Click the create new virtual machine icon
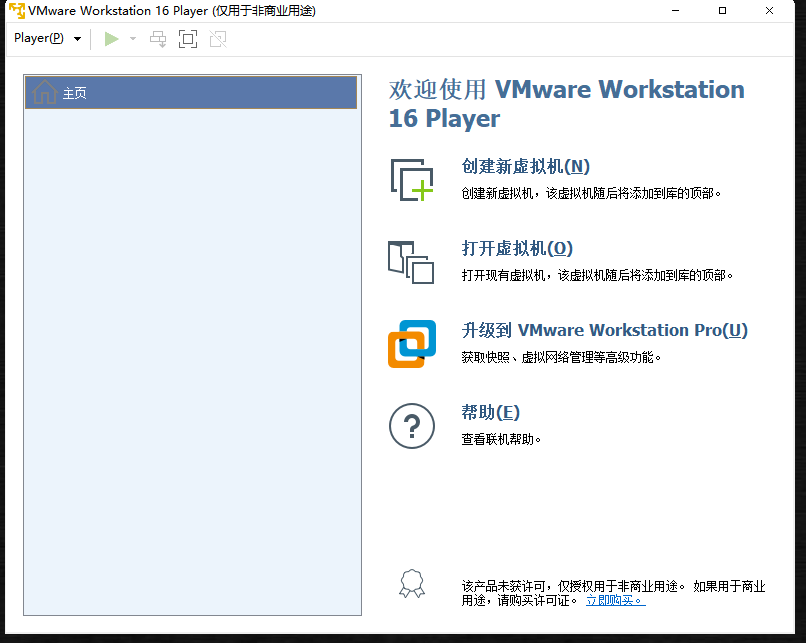The height and width of the screenshot is (643, 806). click(412, 180)
